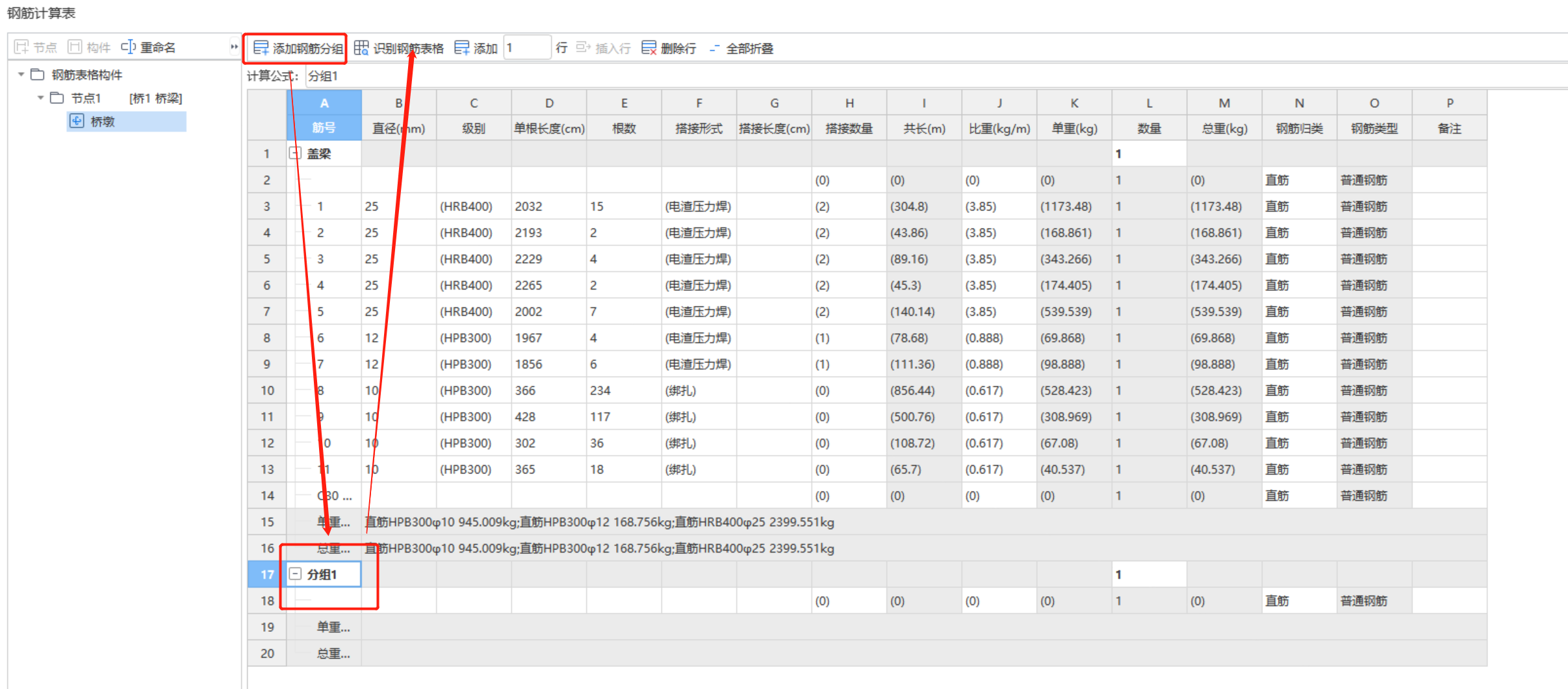Click the 单根长度(cm) header cell
This screenshot has width=1568, height=689.
pos(549,128)
